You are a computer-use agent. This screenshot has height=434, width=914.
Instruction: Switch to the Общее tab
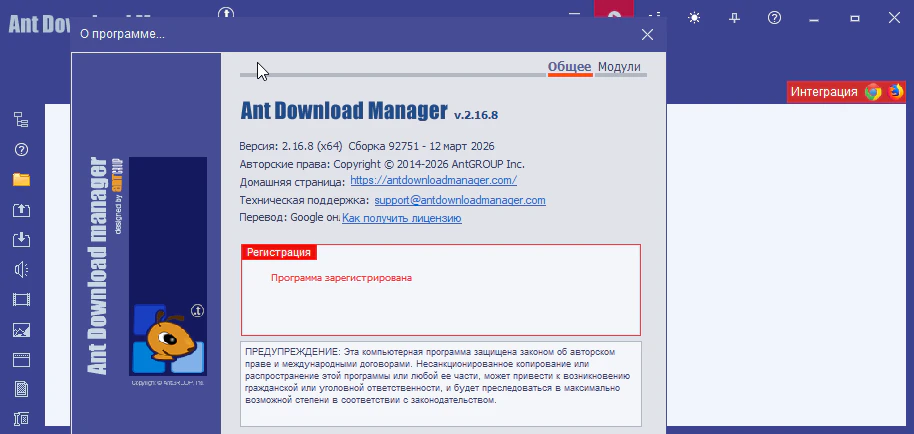point(569,67)
